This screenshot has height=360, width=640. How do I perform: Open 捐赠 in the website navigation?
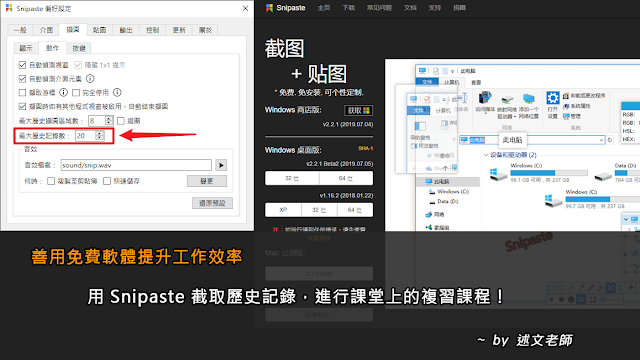(460, 8)
